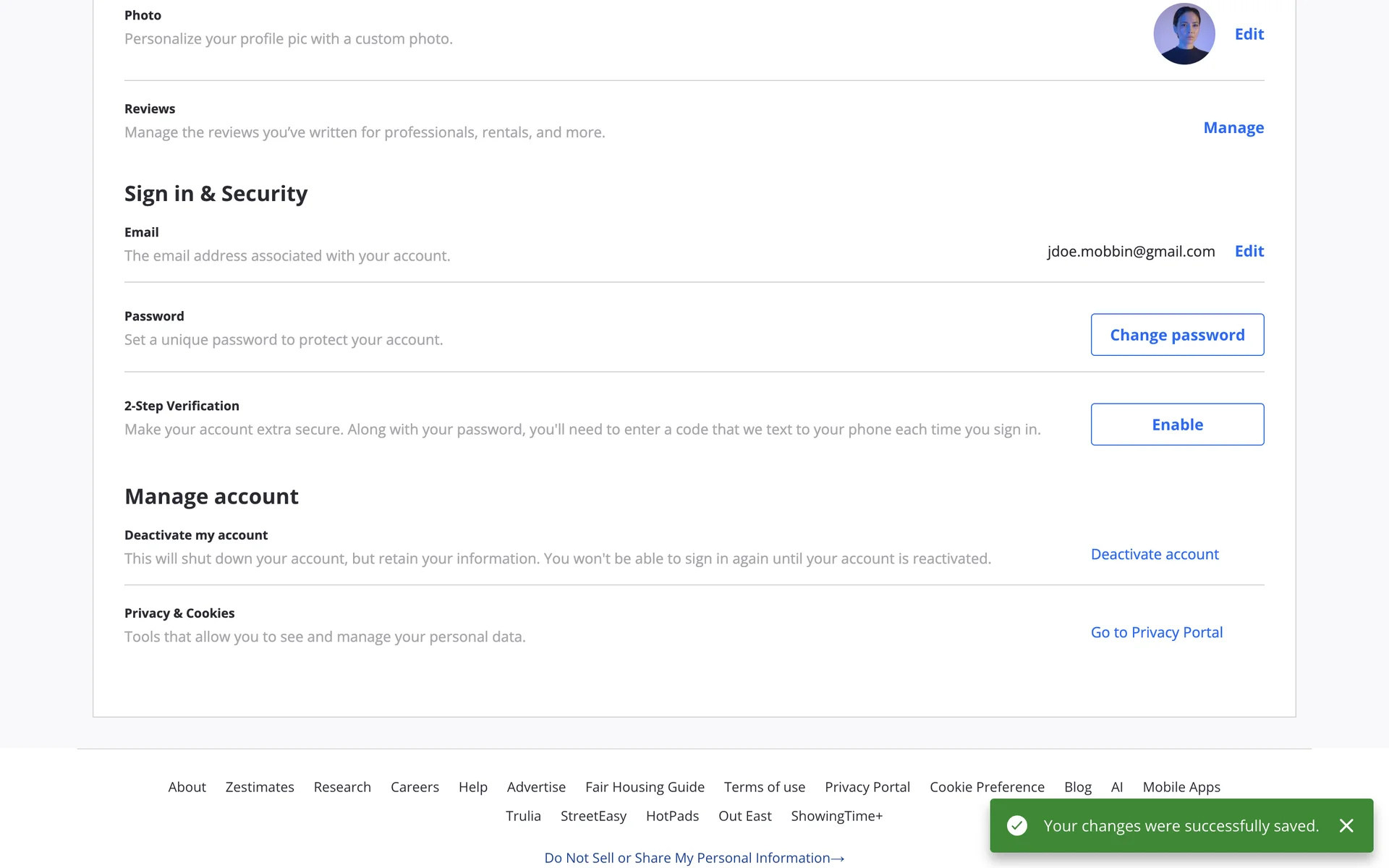Dismiss the success notification with X
Image resolution: width=1389 pixels, height=868 pixels.
pos(1346,825)
